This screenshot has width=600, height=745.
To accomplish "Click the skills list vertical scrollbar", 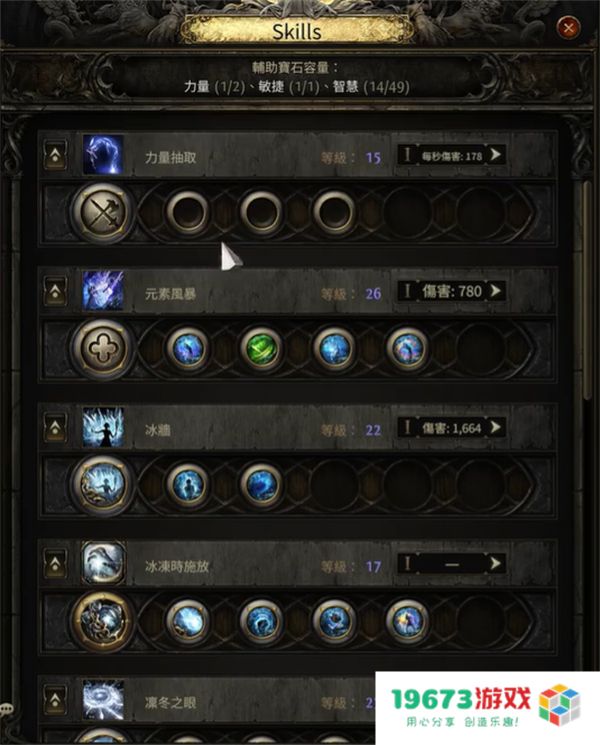I will point(588,290).
